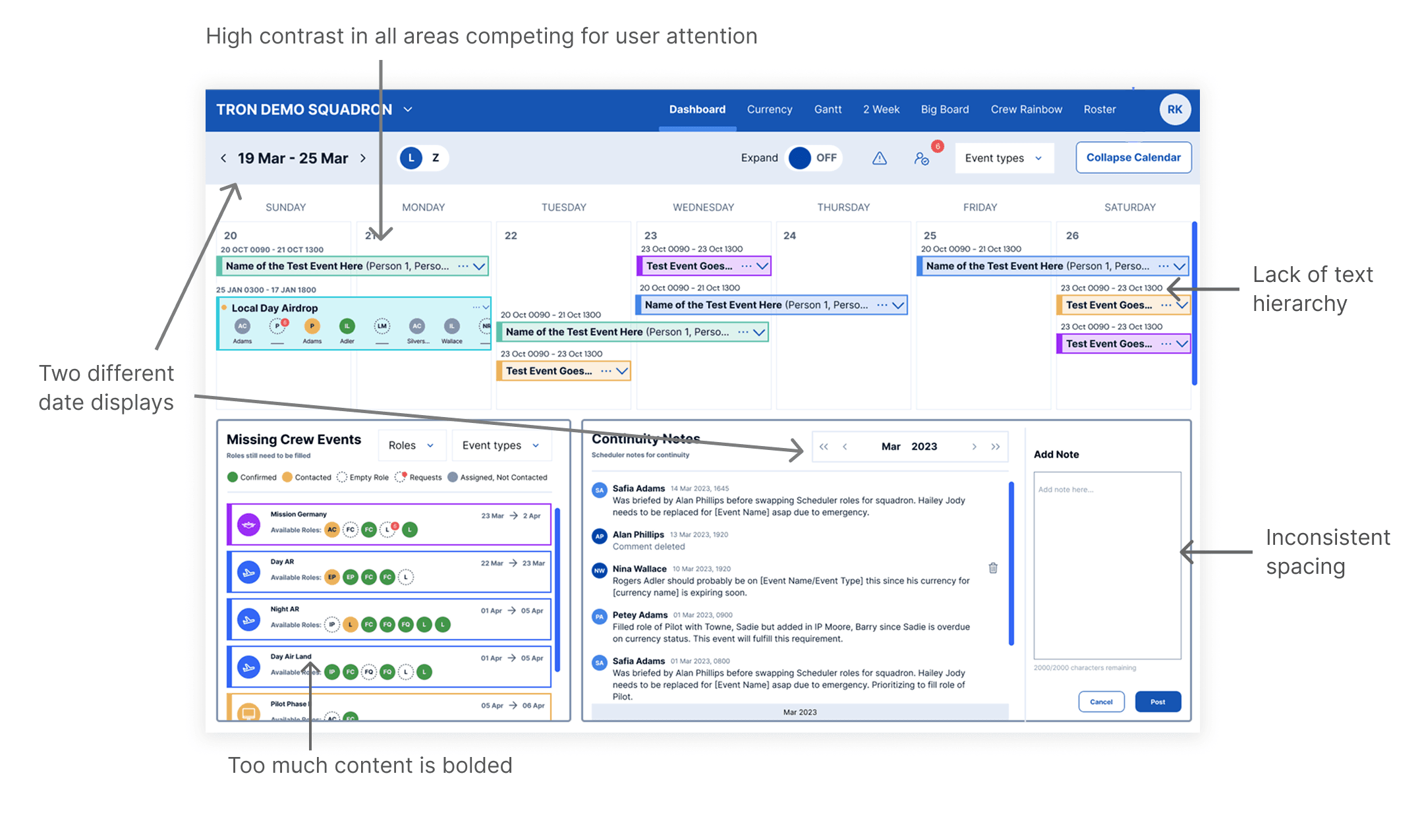Toggle the Expand OFF switch

[813, 158]
